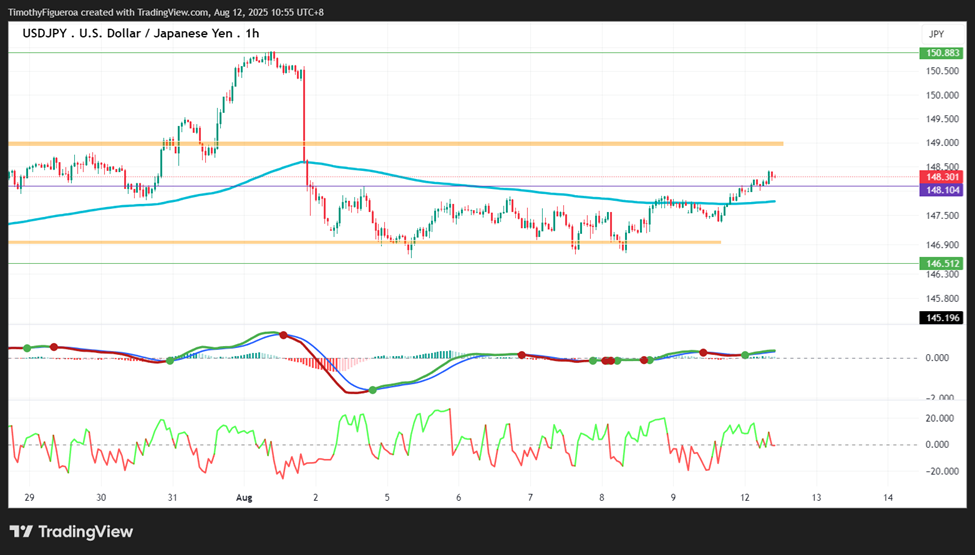Select the lower orange support band near 146.900

[364, 242]
